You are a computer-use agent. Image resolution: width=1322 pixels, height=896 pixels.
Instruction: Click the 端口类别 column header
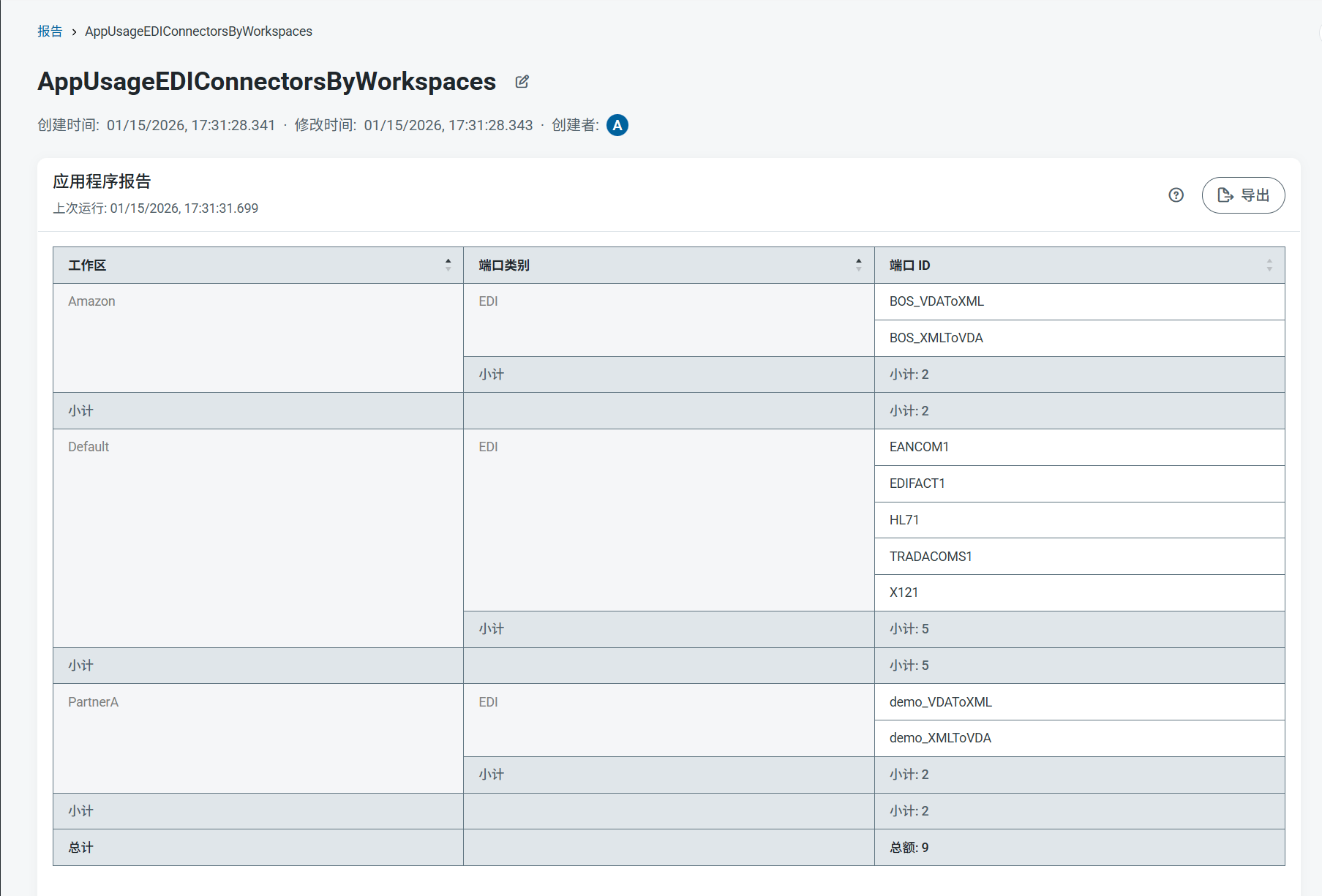tap(669, 265)
